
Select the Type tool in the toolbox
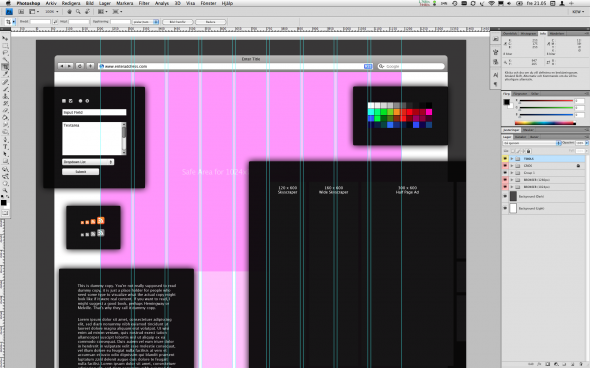pos(5,147)
